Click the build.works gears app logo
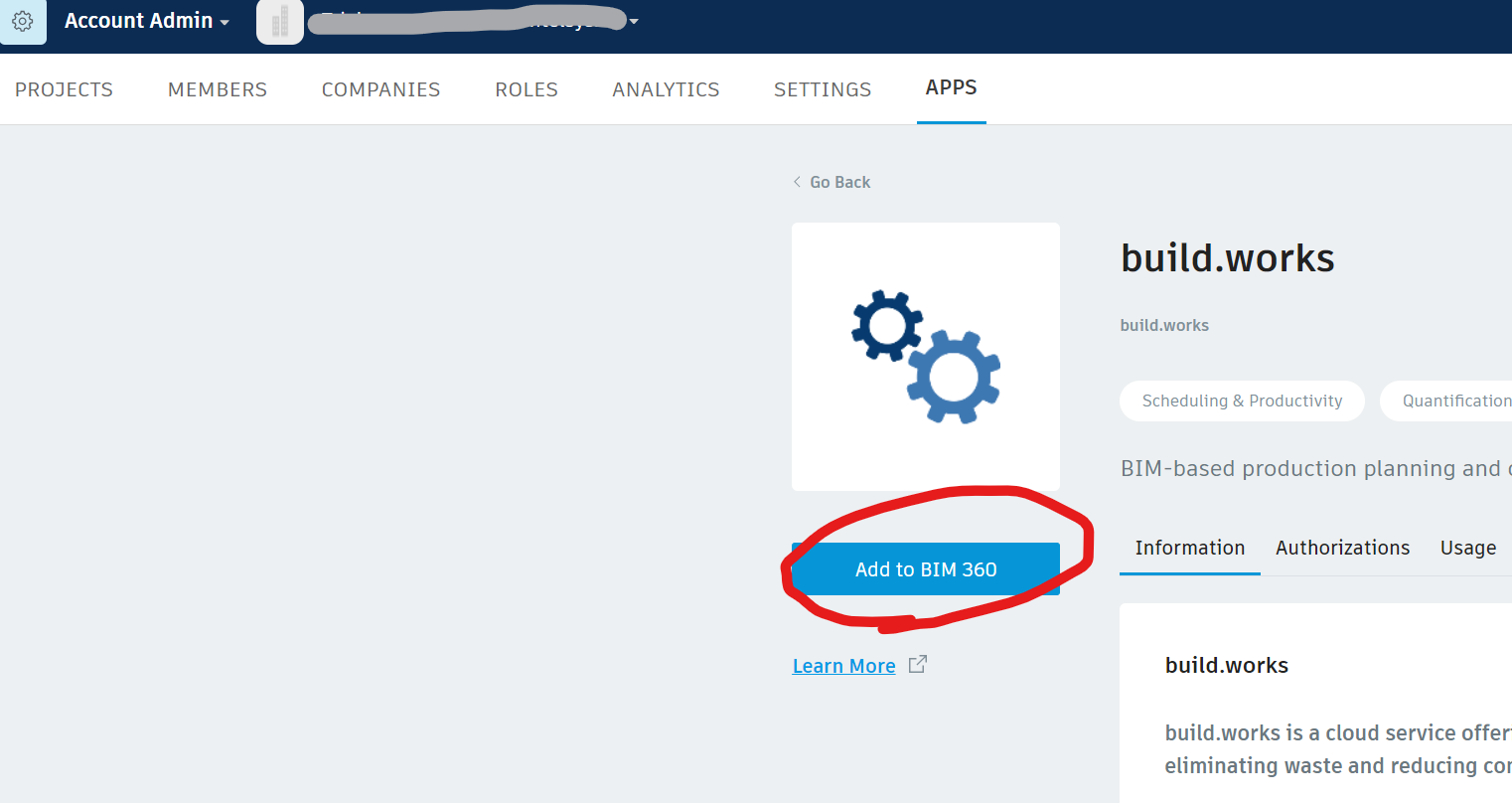Image resolution: width=1512 pixels, height=803 pixels. click(925, 356)
